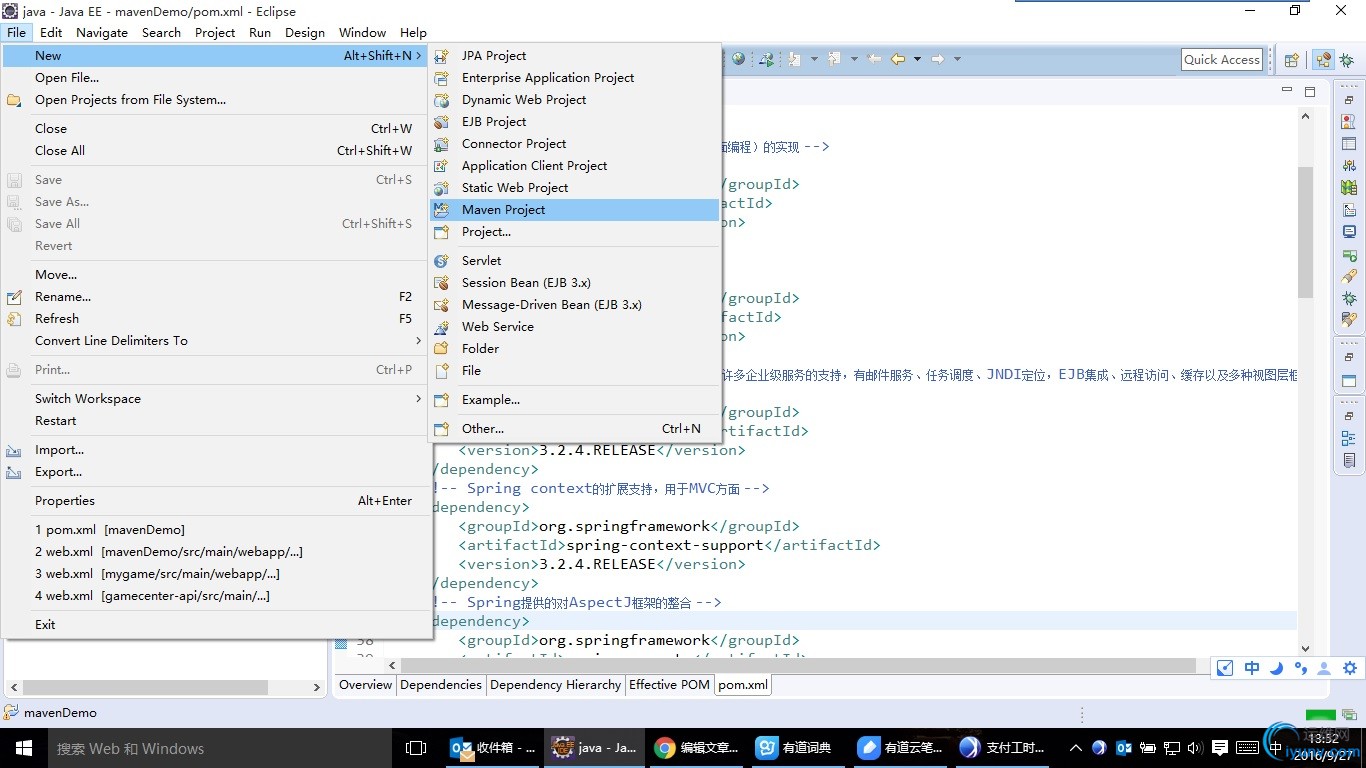Select JPA Project in the New submenu
This screenshot has width=1366, height=768.
click(x=574, y=55)
